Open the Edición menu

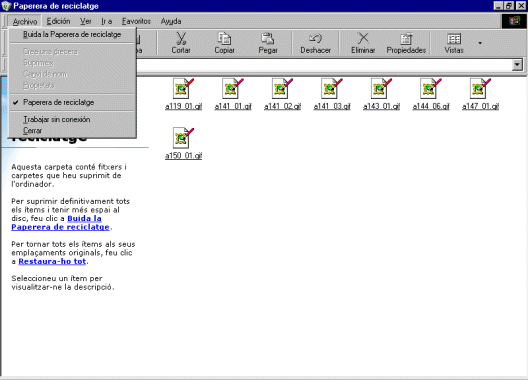[58, 22]
